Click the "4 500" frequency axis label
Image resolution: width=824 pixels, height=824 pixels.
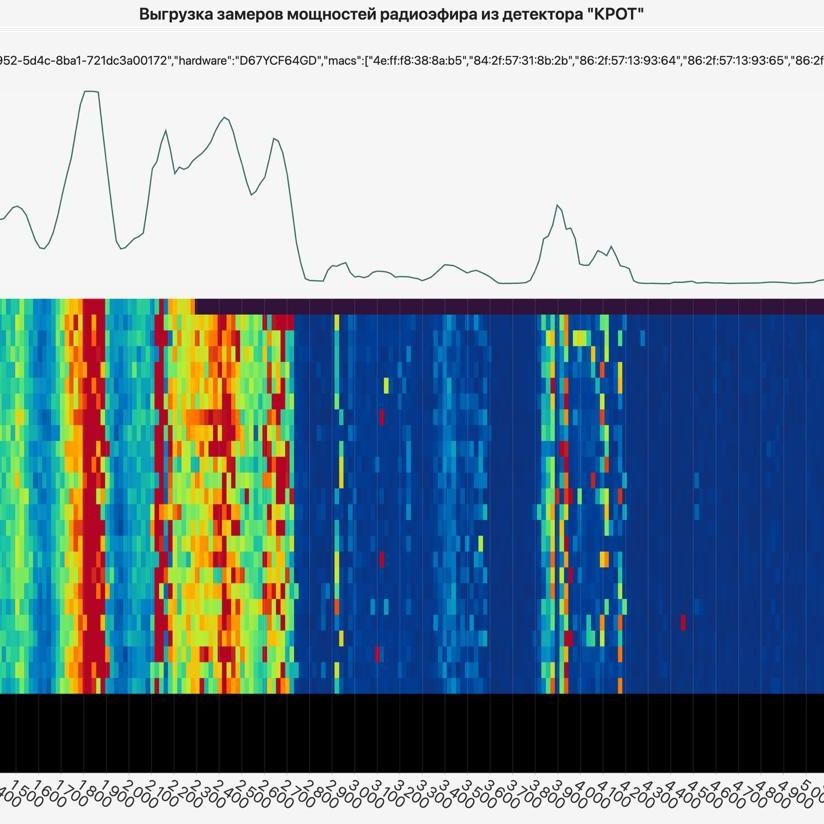click(x=705, y=794)
